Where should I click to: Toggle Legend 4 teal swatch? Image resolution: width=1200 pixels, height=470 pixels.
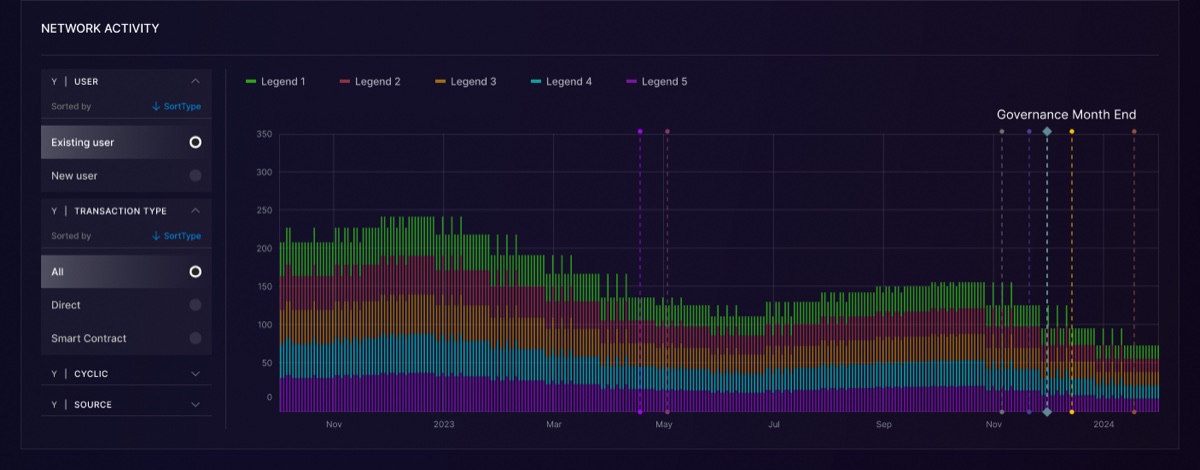[536, 81]
